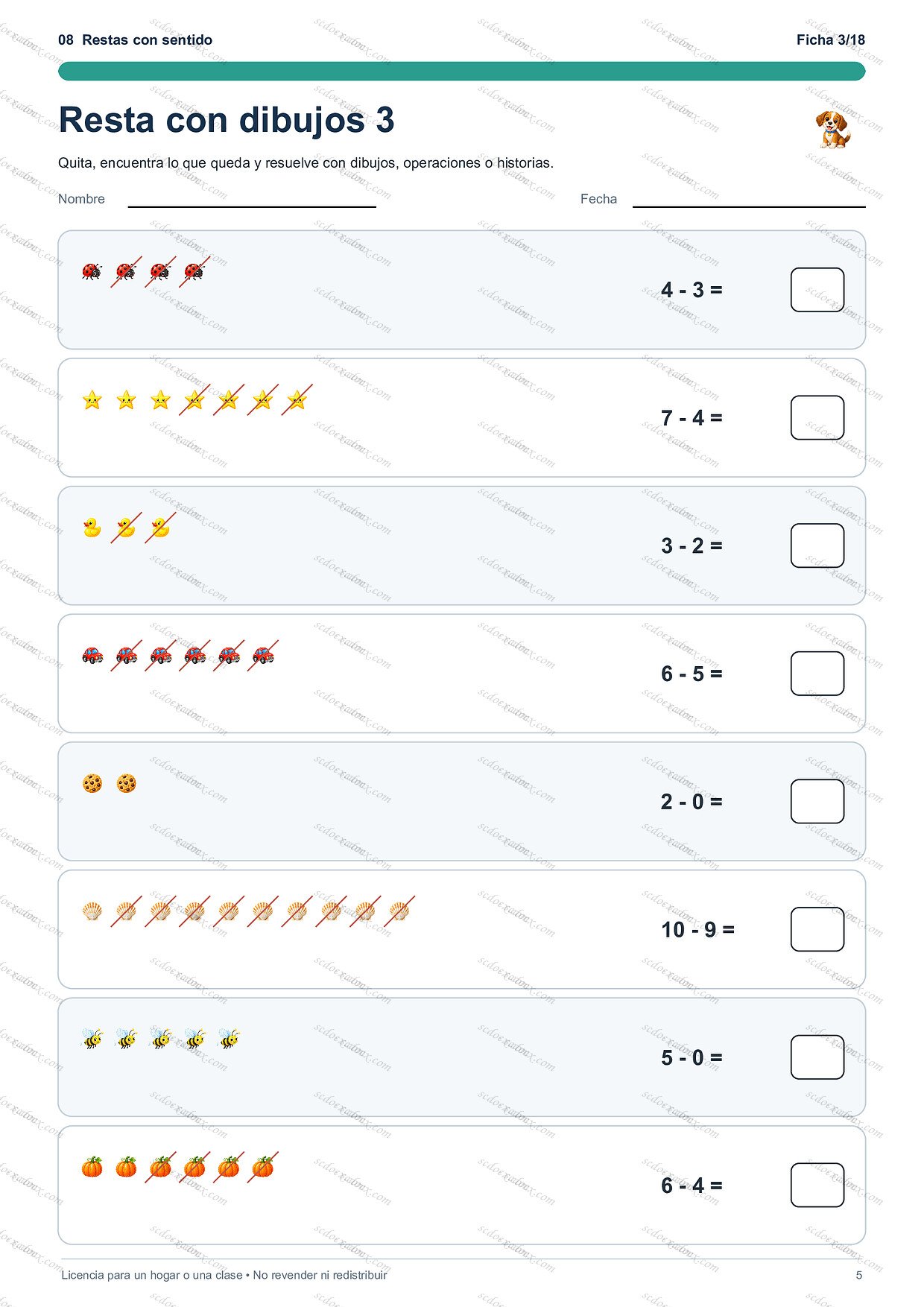The width and height of the screenshot is (924, 1307).
Task: Click the uncrossed rubber duck
Action: click(x=92, y=528)
